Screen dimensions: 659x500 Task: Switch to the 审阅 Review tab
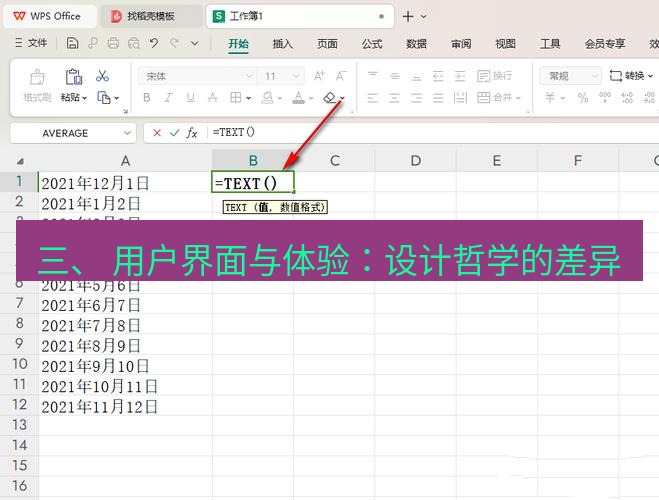[x=461, y=44]
